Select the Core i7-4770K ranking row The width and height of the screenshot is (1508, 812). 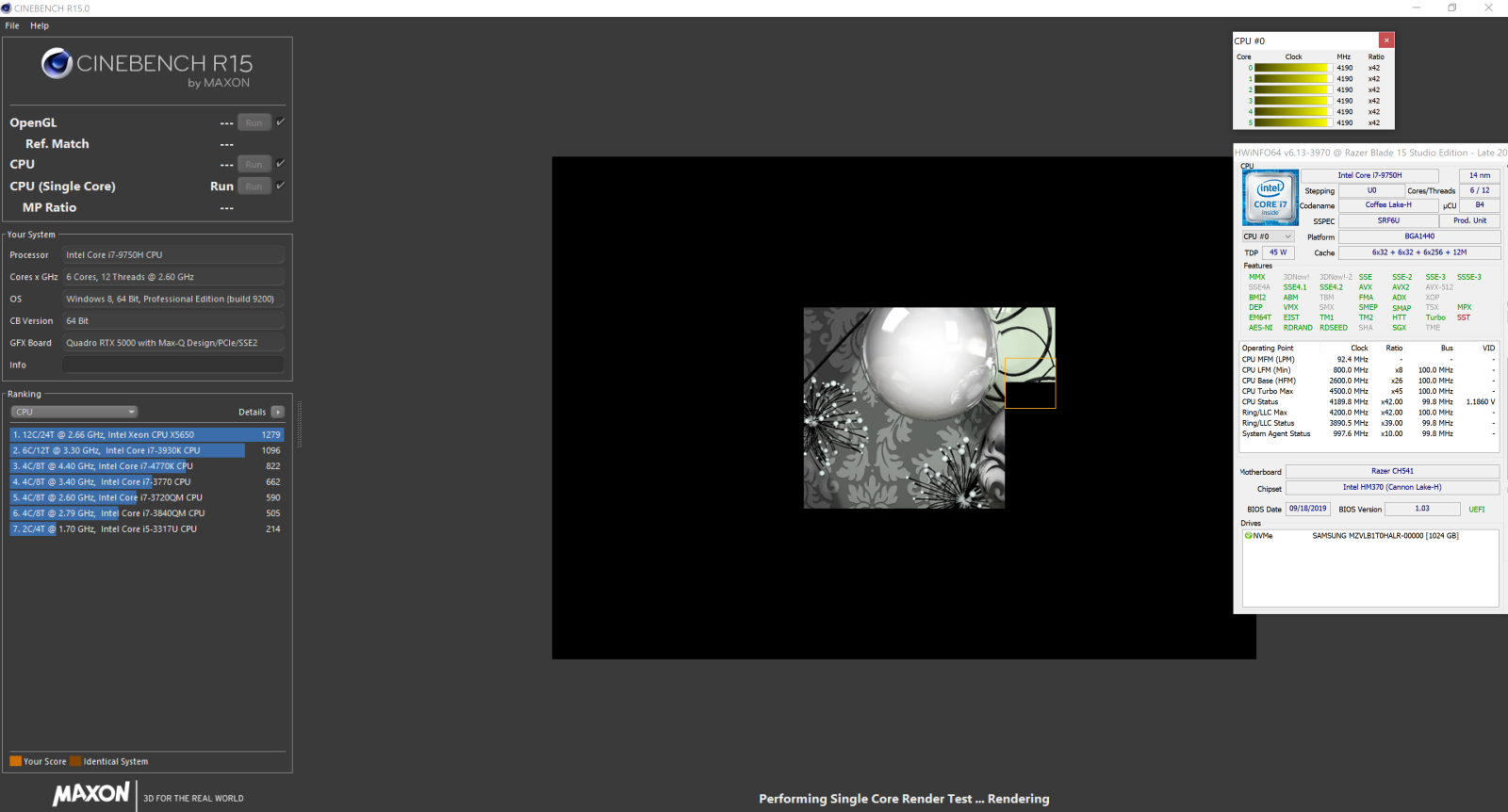[x=147, y=466]
